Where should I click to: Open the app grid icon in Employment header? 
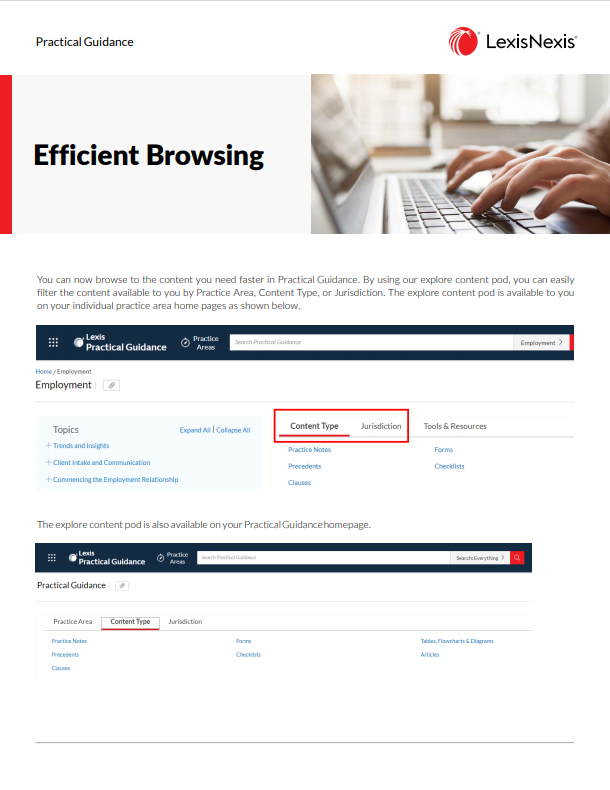pos(53,343)
